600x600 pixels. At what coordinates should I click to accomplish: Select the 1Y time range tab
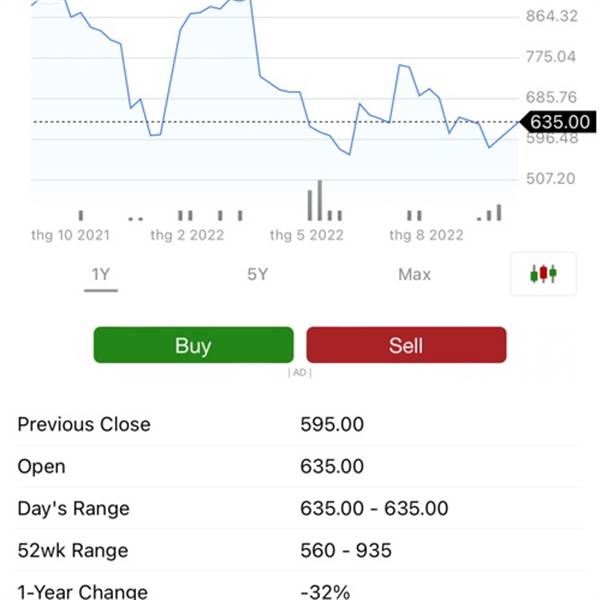[x=101, y=275]
